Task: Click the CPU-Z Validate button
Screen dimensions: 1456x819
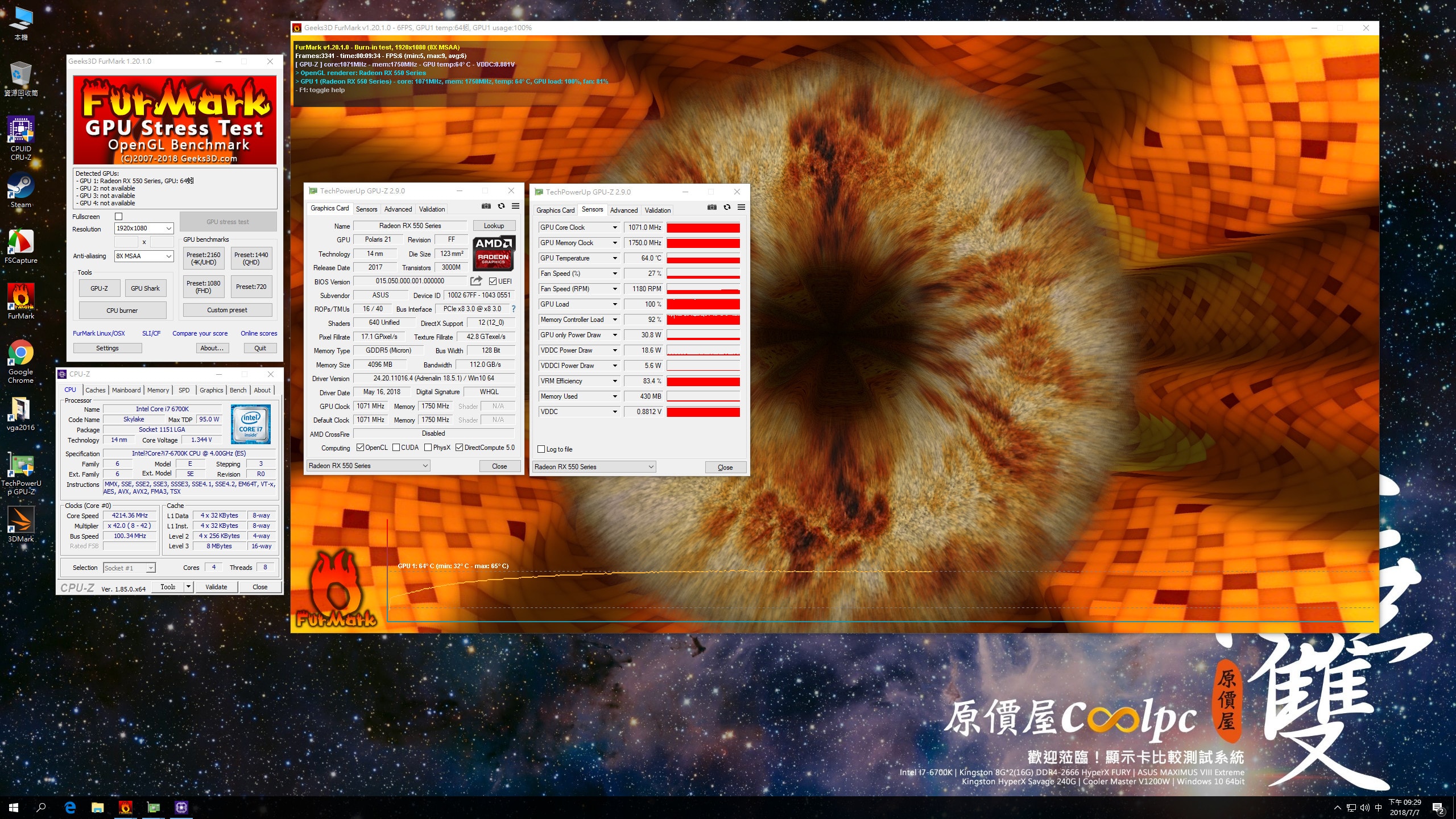Action: (x=216, y=587)
